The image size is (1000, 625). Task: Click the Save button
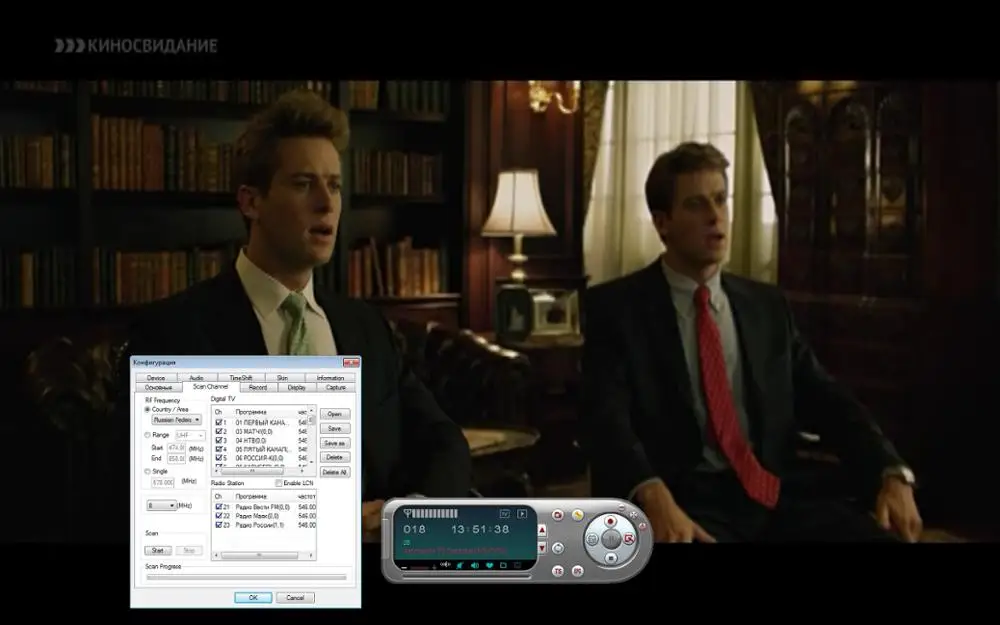click(335, 428)
